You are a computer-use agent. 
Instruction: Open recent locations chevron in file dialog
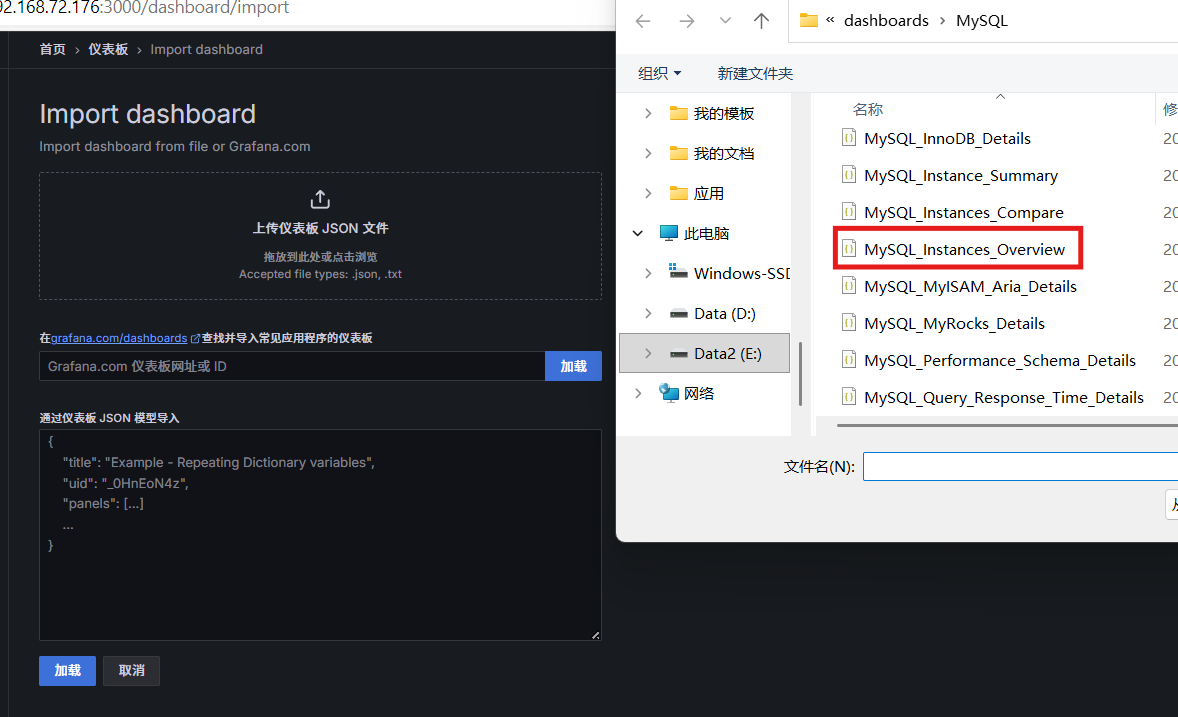click(725, 20)
